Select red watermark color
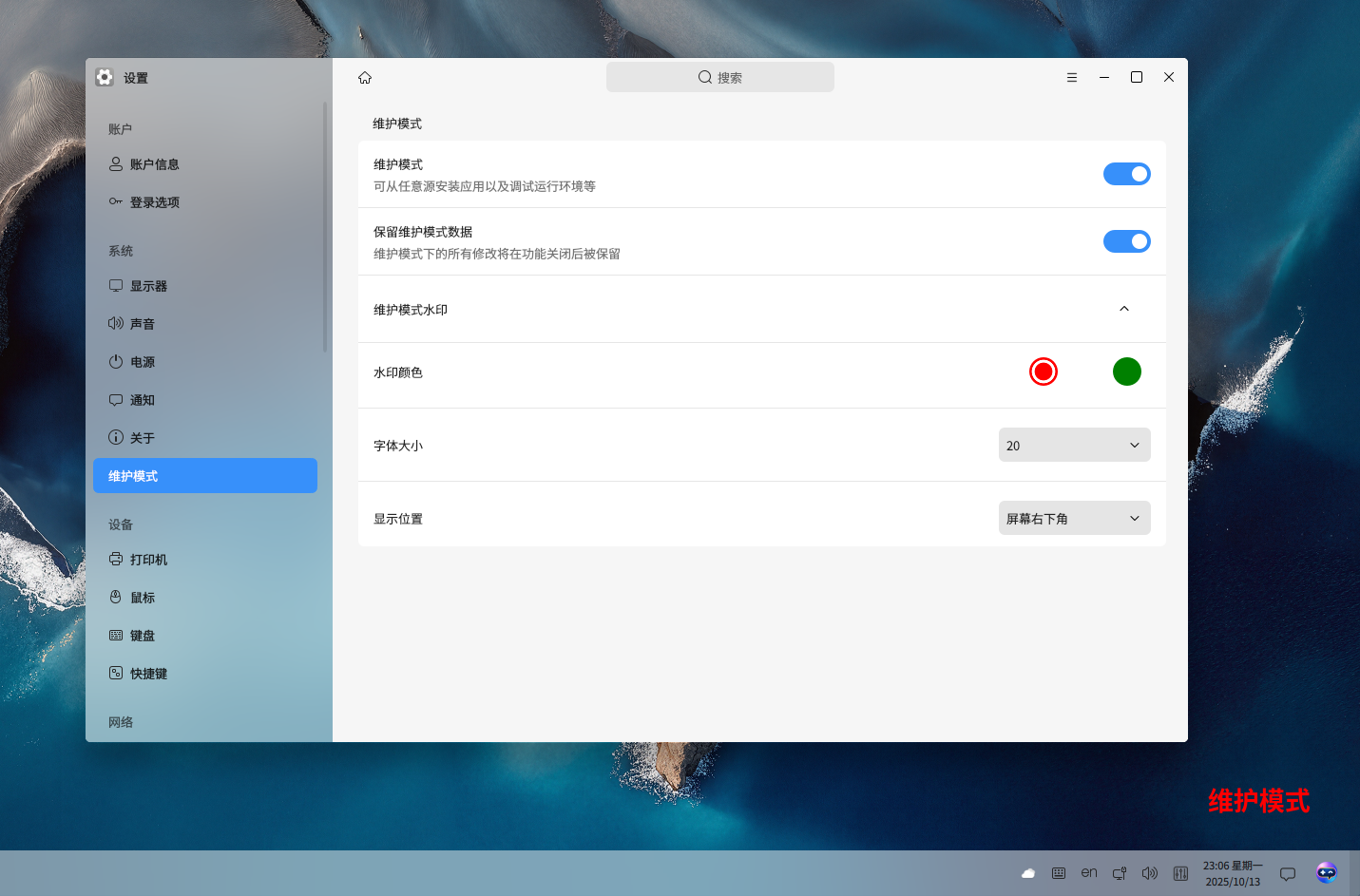 (1044, 372)
